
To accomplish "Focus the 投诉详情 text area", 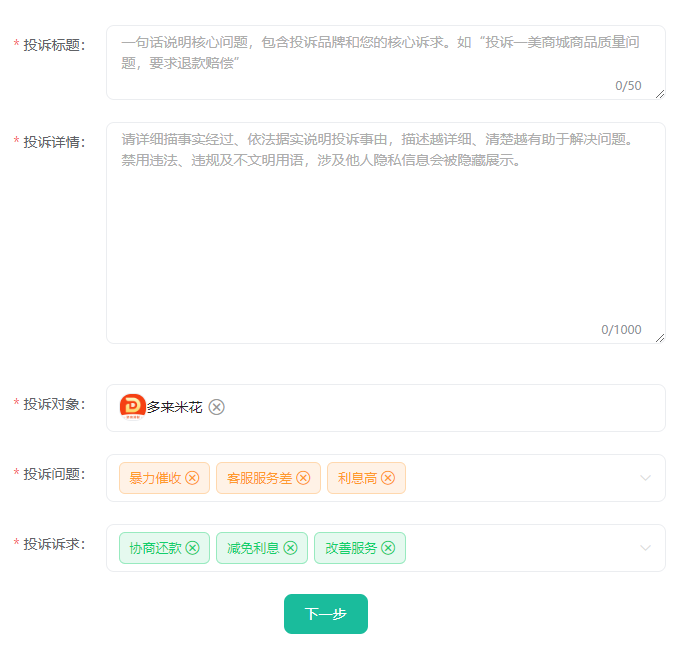I will pos(386,233).
